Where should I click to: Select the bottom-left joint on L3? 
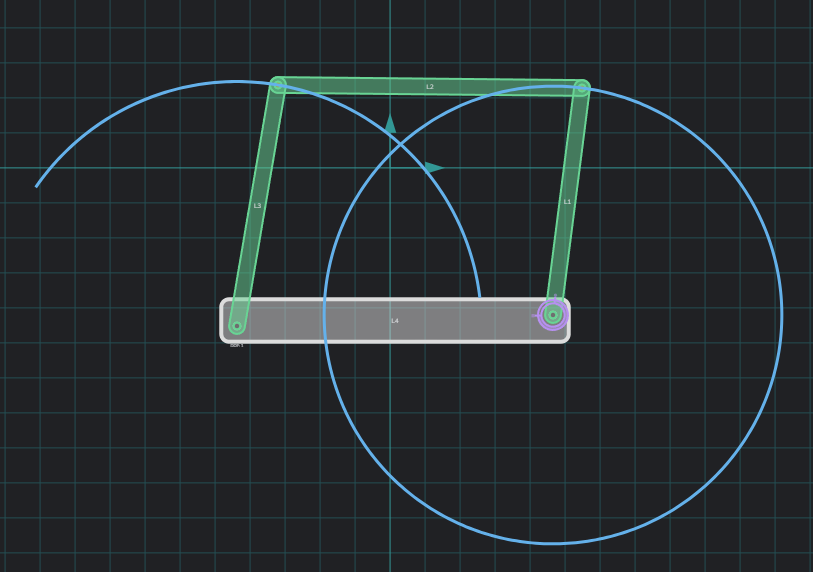tap(237, 326)
